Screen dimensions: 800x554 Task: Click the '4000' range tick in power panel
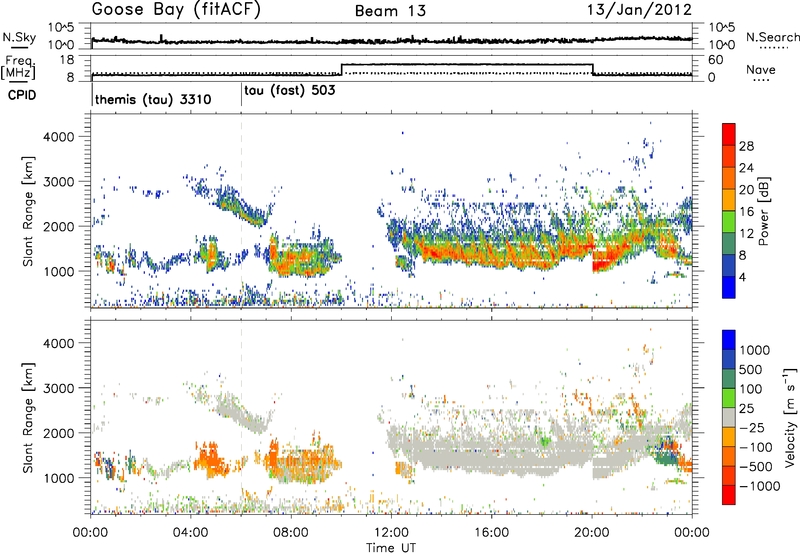point(59,137)
